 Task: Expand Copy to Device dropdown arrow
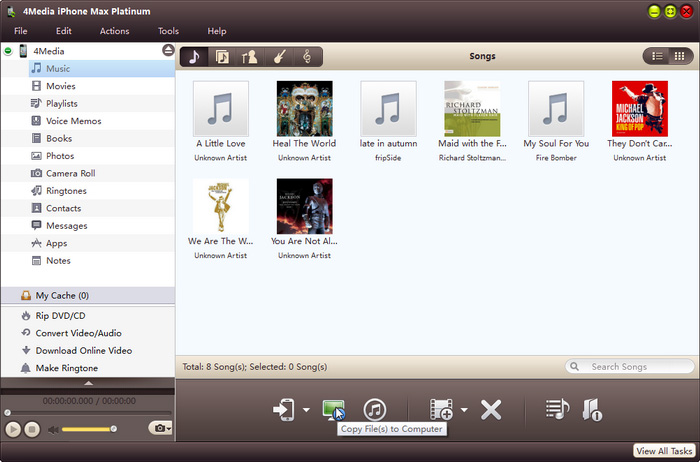click(x=306, y=409)
